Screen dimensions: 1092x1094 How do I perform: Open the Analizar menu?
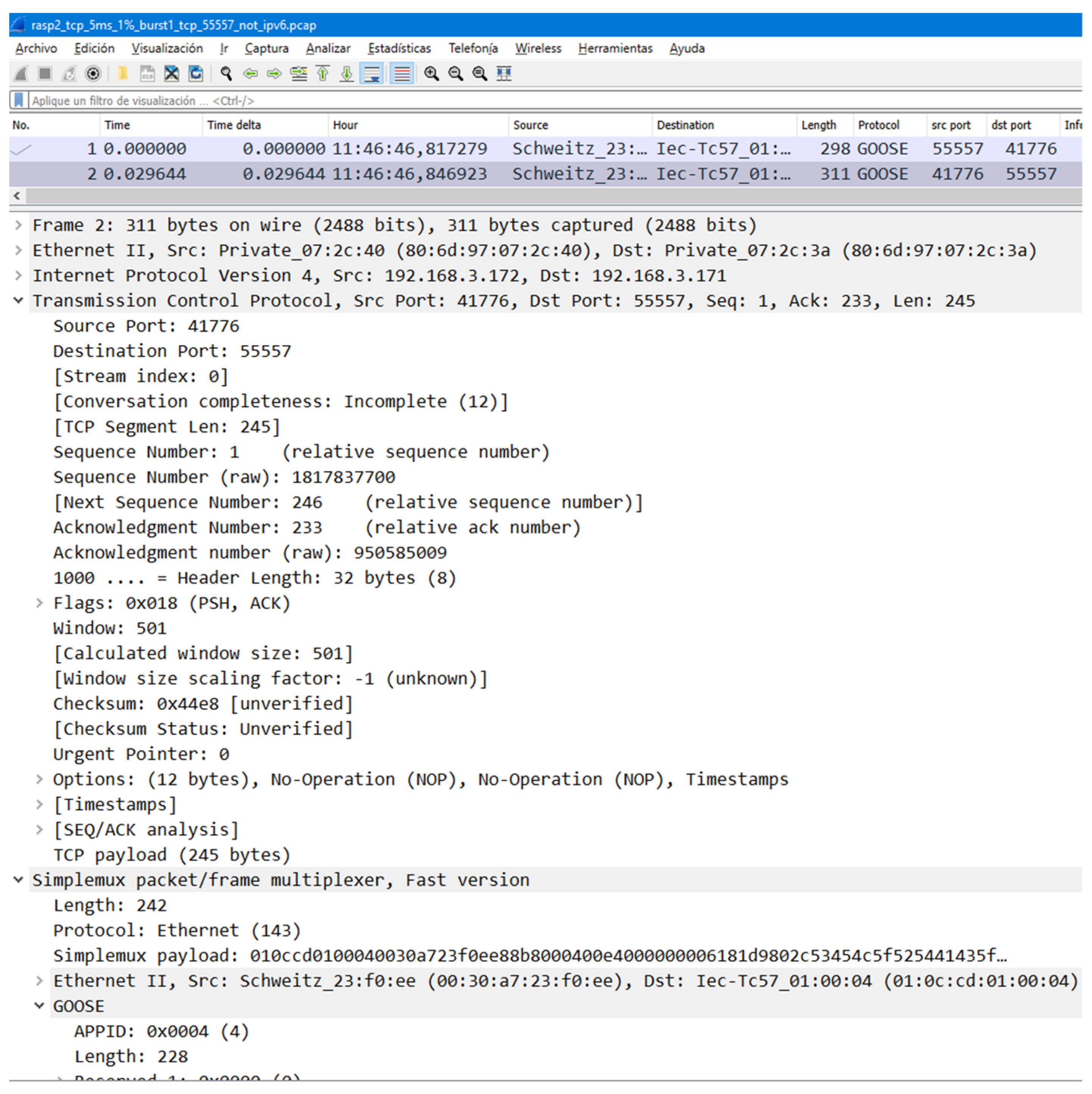tap(328, 49)
